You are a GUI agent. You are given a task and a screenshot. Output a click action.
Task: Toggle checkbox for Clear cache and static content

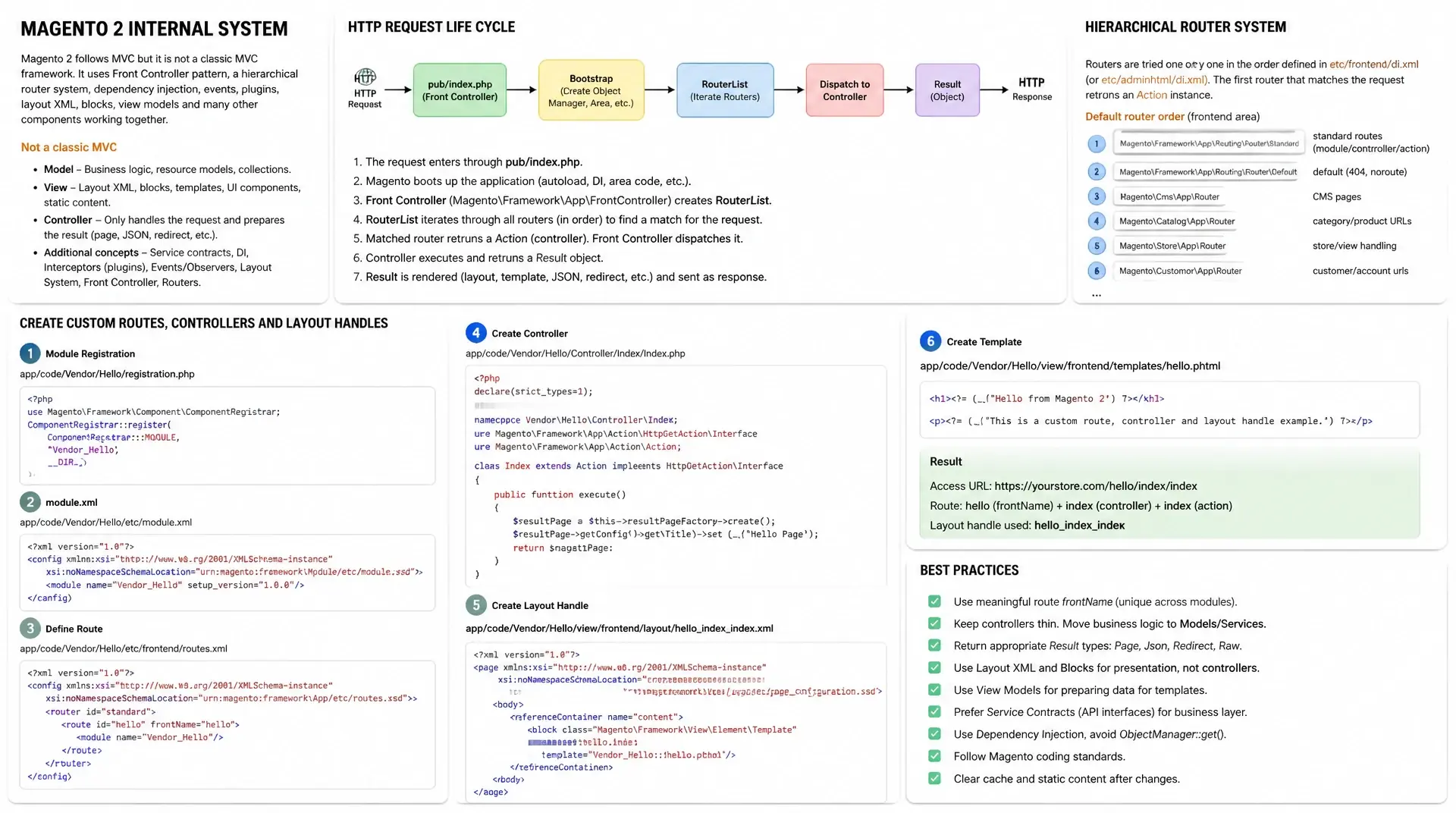934,779
